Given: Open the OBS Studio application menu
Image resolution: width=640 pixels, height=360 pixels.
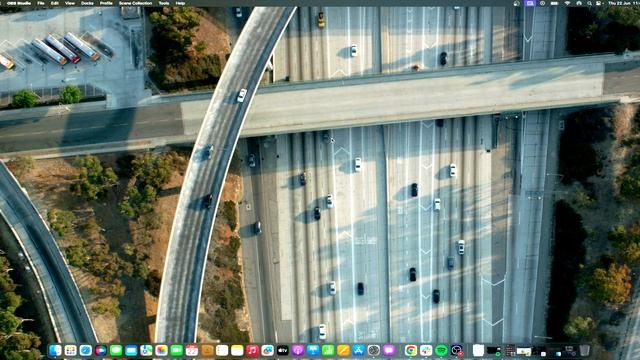Looking at the screenshot, I should [x=19, y=3].
